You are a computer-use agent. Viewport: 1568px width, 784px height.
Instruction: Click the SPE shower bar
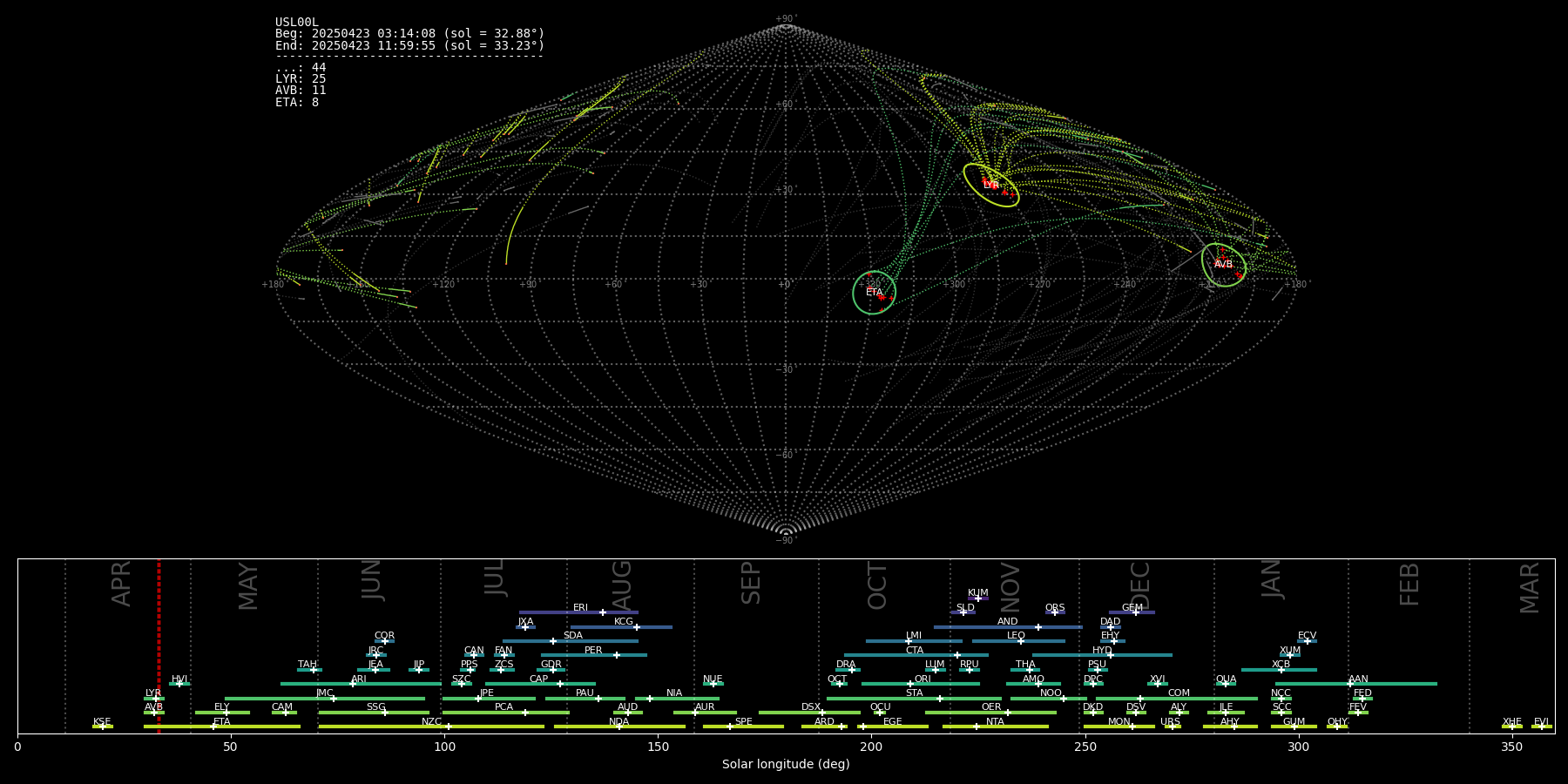click(x=743, y=727)
